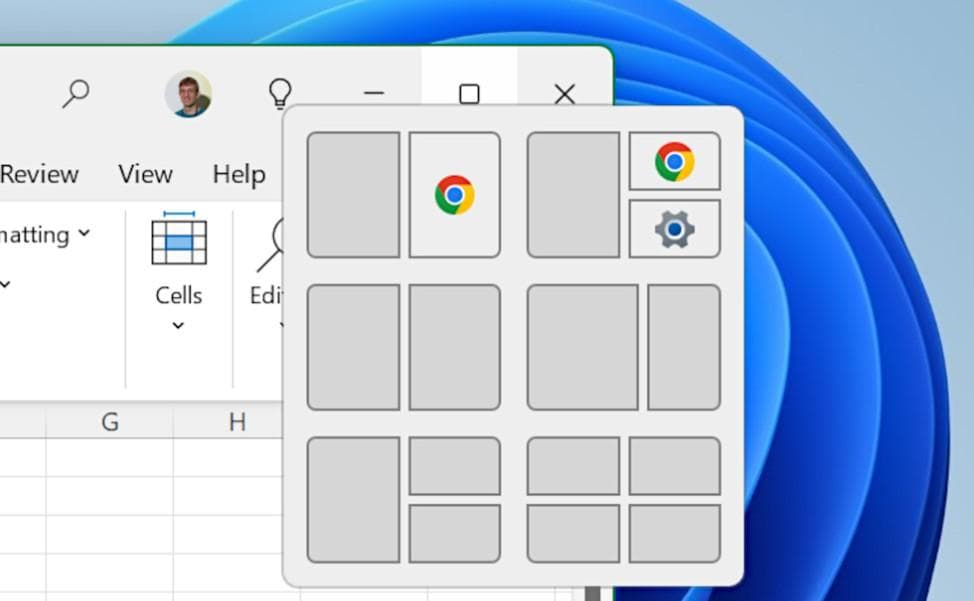Pick bottom-right zone in bottom-left layout
The width and height of the screenshot is (974, 601).
[x=455, y=534]
